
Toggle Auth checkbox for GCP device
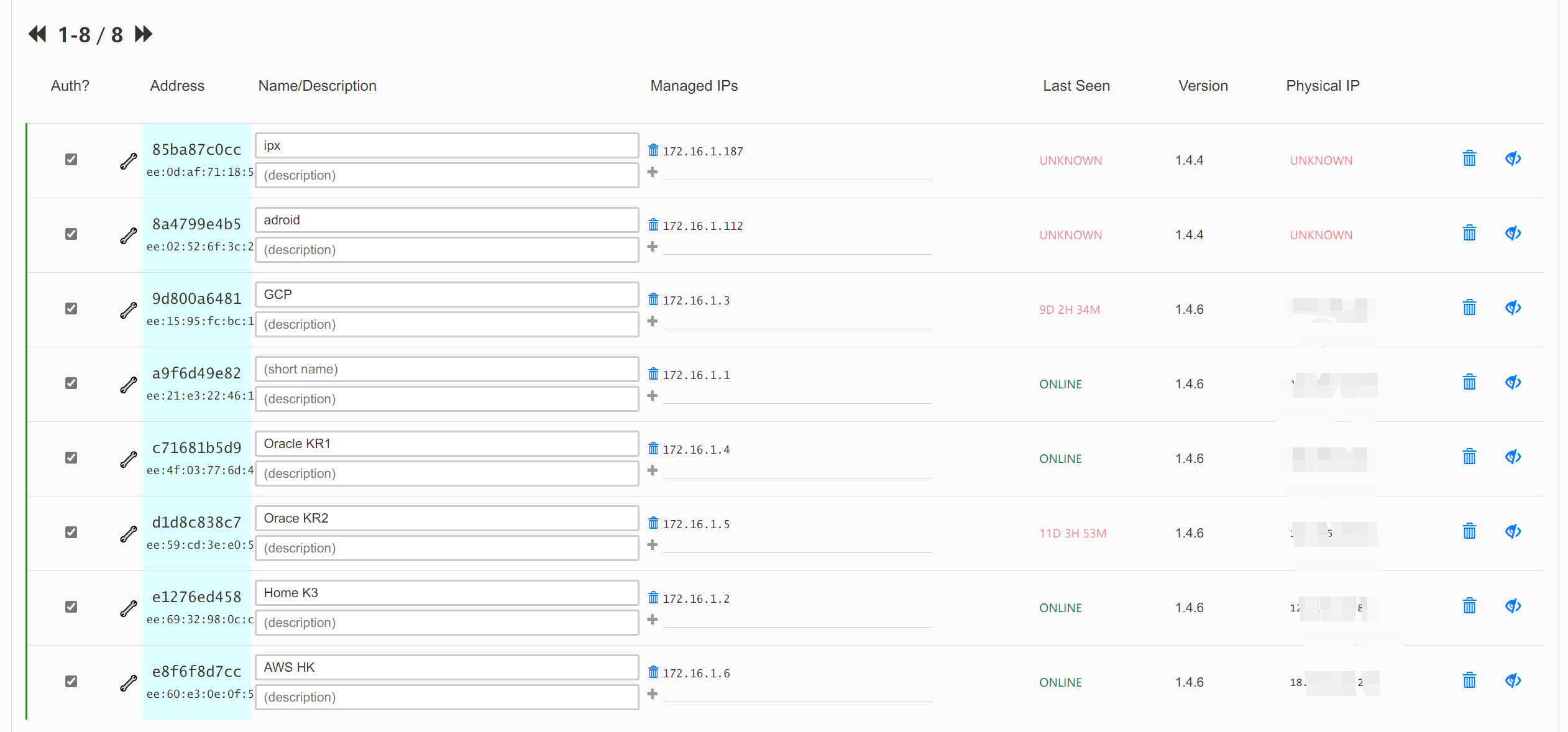(71, 308)
